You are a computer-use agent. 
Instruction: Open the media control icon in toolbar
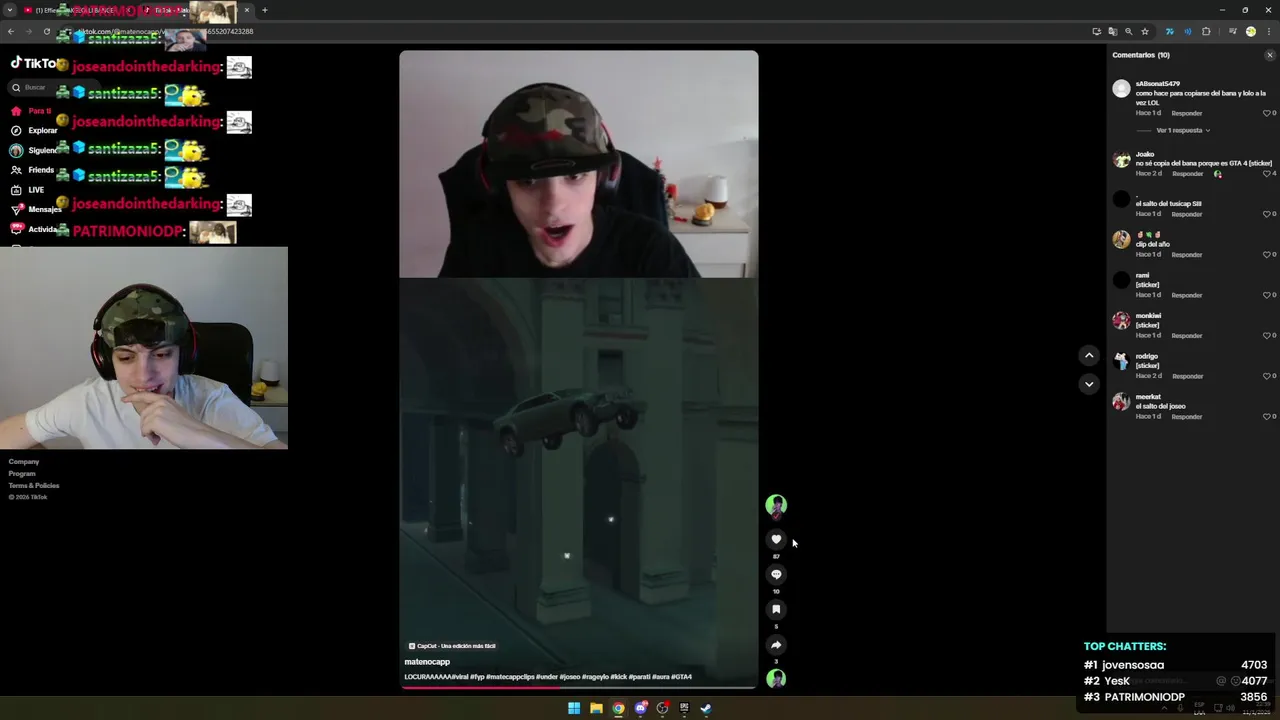[1232, 31]
